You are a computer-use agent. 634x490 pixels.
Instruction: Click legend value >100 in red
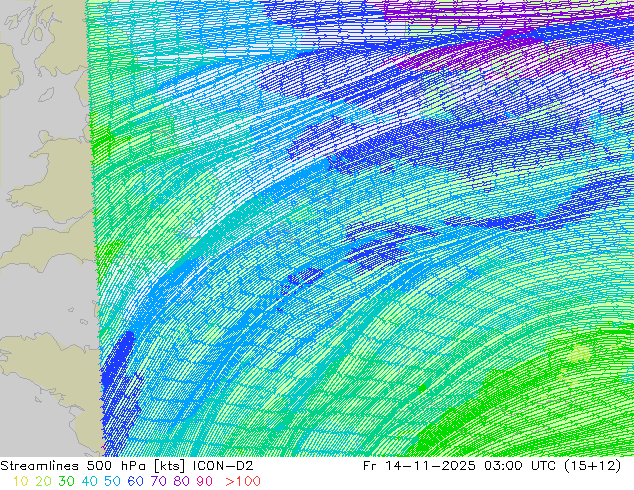[x=243, y=482]
